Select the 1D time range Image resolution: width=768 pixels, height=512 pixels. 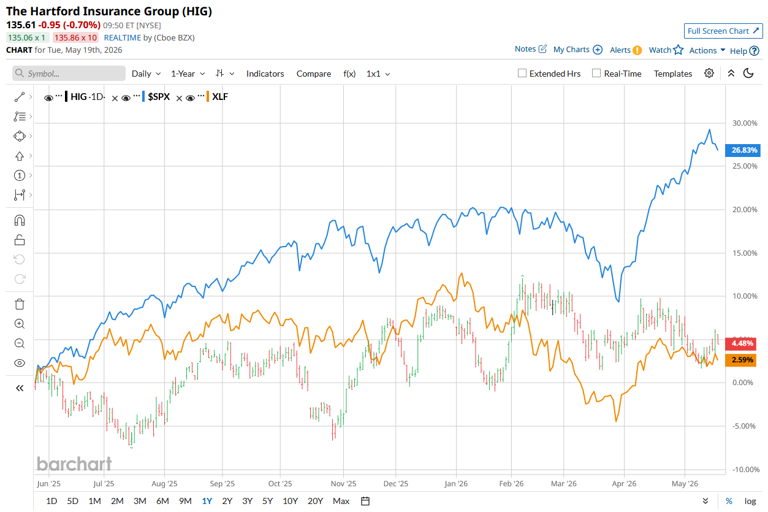51,501
